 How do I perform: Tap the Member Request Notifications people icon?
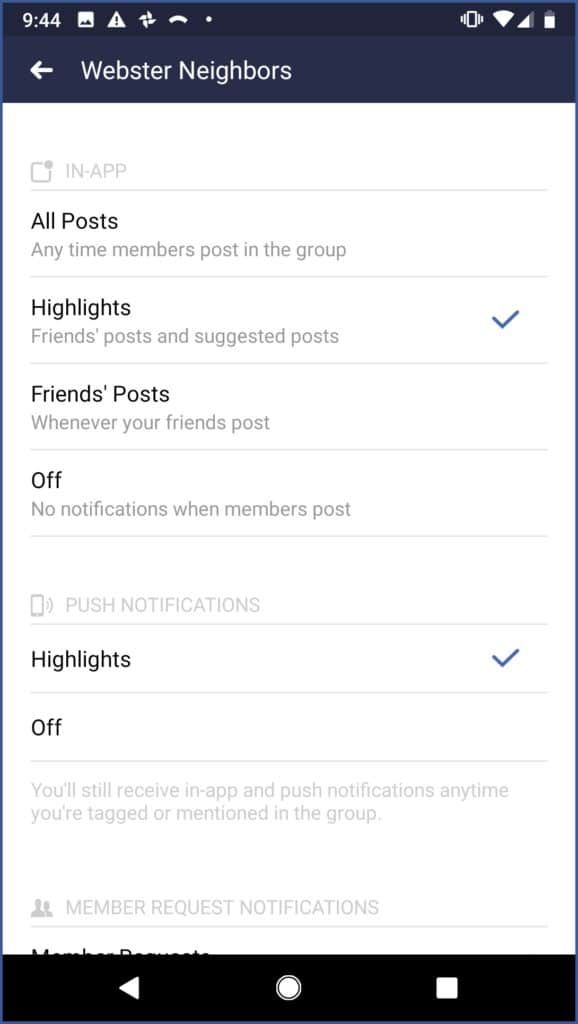pos(41,908)
